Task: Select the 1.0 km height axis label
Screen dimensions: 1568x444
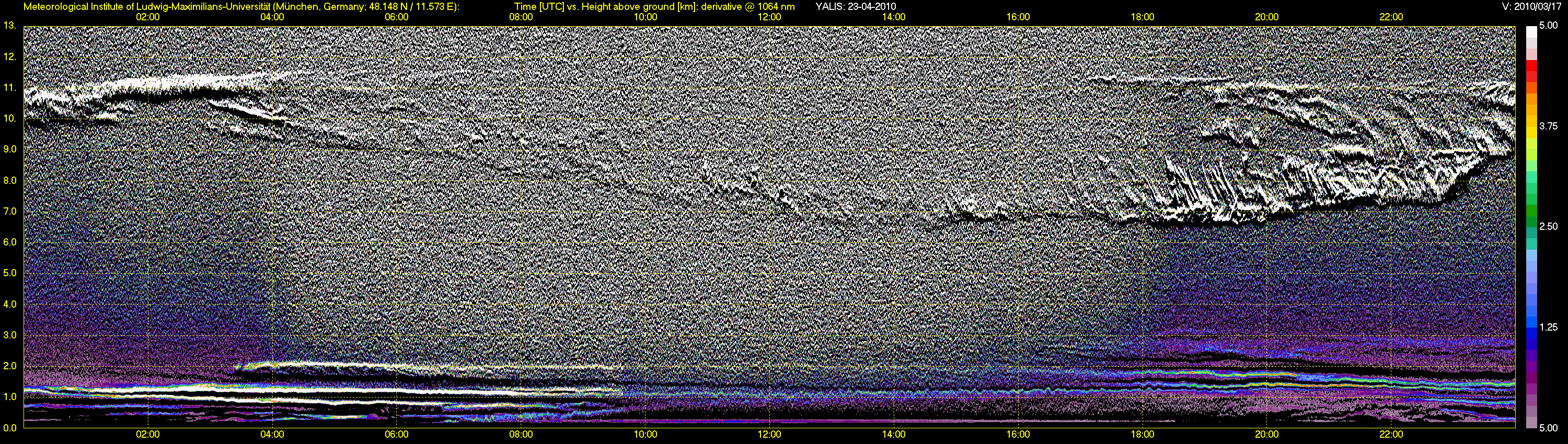Action: [9, 396]
